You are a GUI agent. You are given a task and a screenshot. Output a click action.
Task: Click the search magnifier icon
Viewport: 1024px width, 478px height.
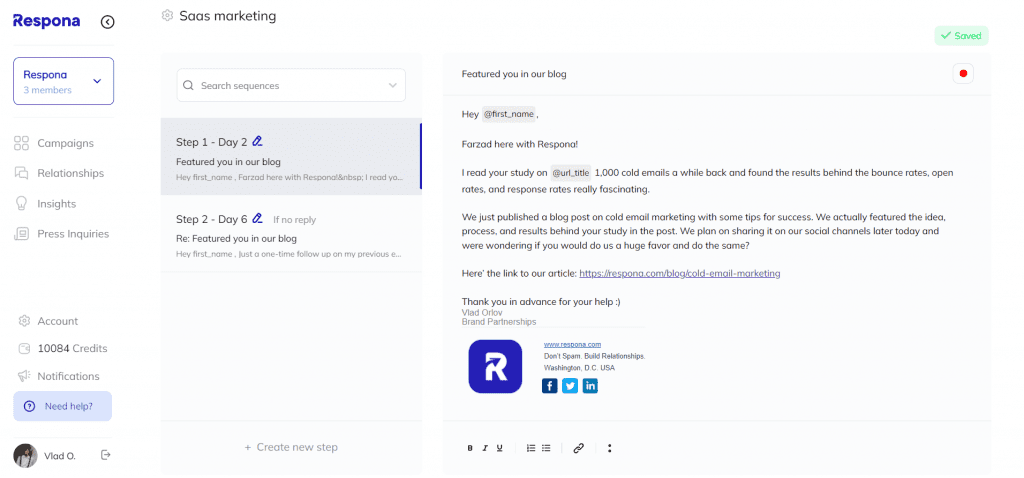tap(188, 86)
